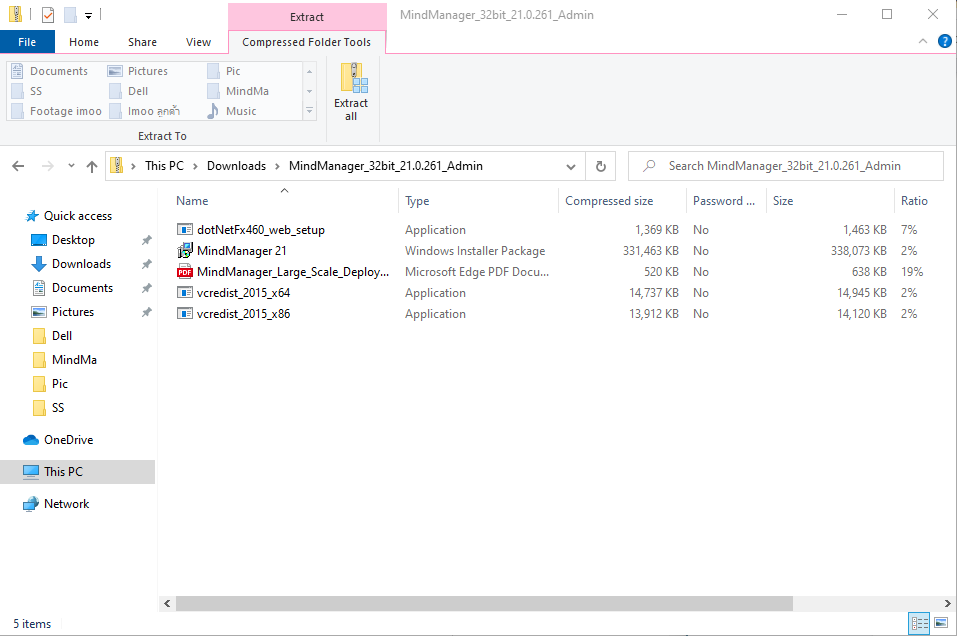Choose Documents as extract destination
This screenshot has height=636, width=957.
50,71
